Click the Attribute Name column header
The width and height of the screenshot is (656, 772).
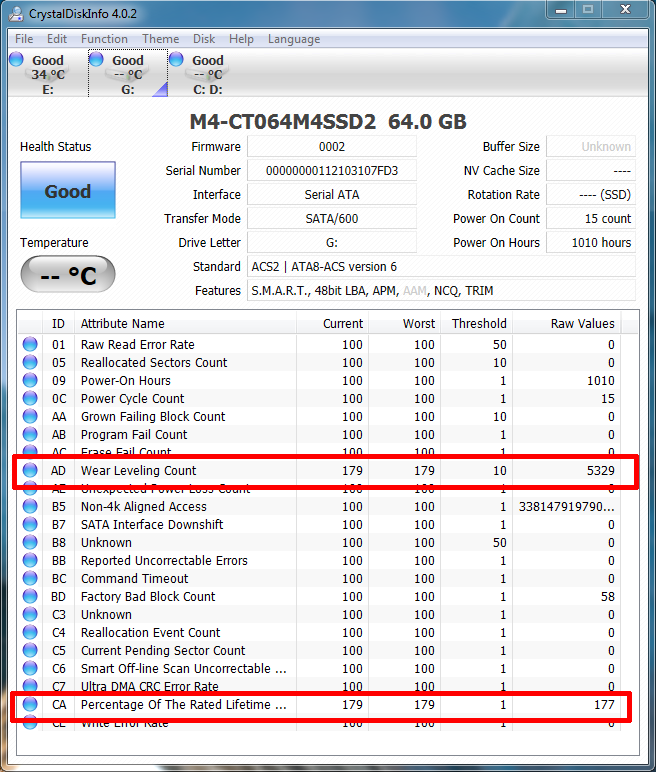click(x=185, y=323)
